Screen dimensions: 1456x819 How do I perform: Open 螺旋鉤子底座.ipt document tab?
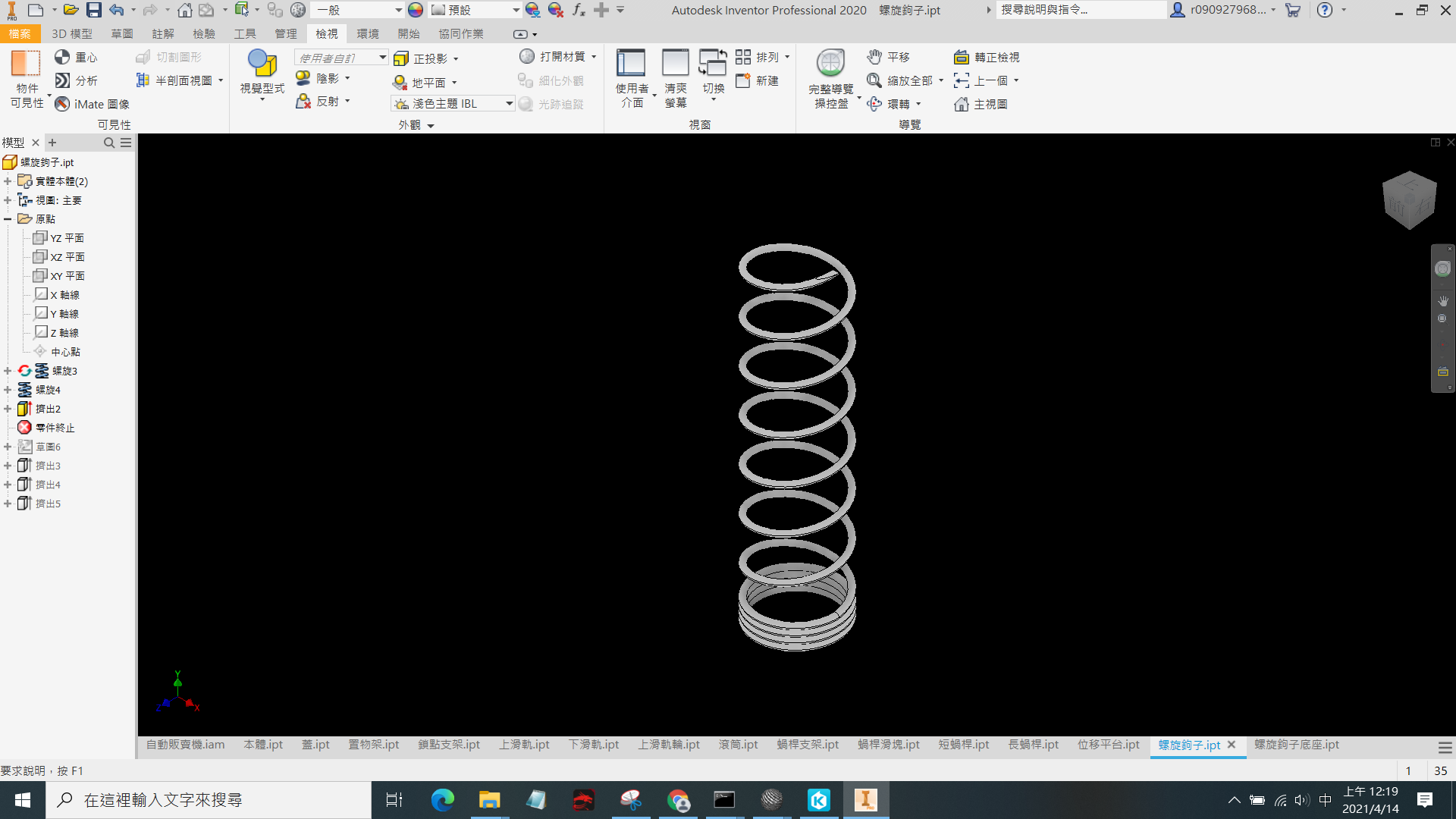pyautogui.click(x=1297, y=745)
